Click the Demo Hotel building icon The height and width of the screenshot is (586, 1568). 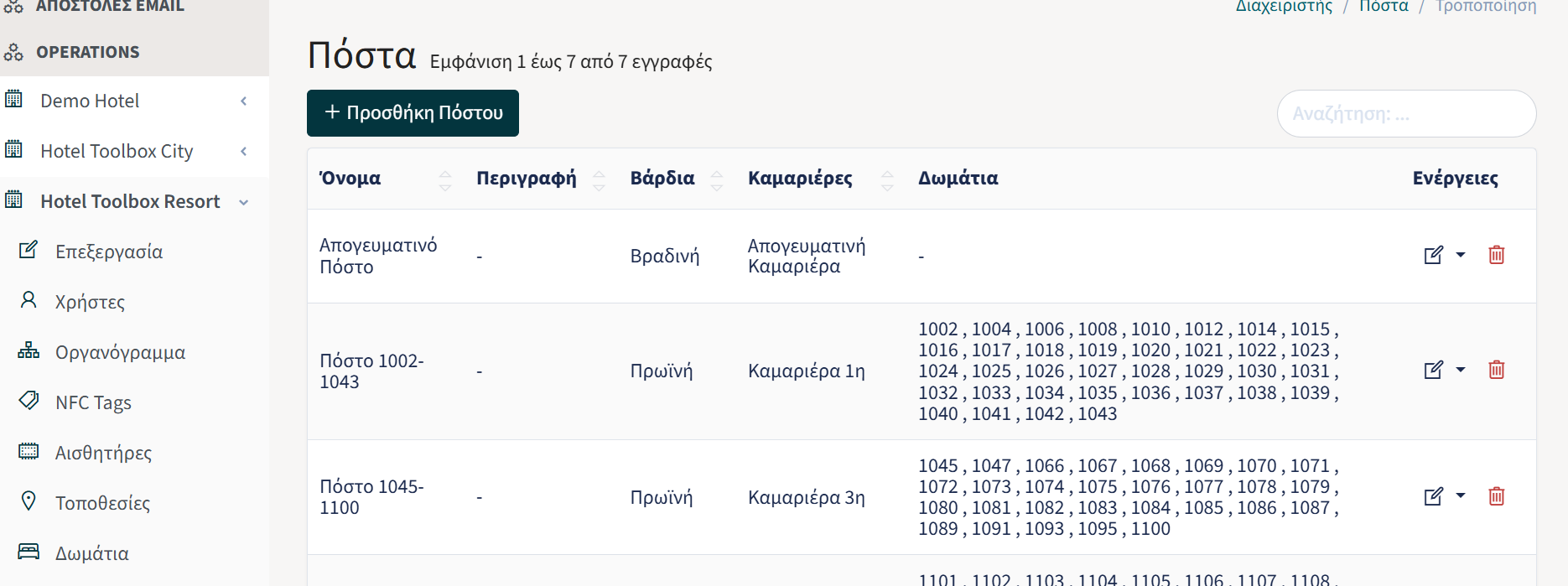13,99
